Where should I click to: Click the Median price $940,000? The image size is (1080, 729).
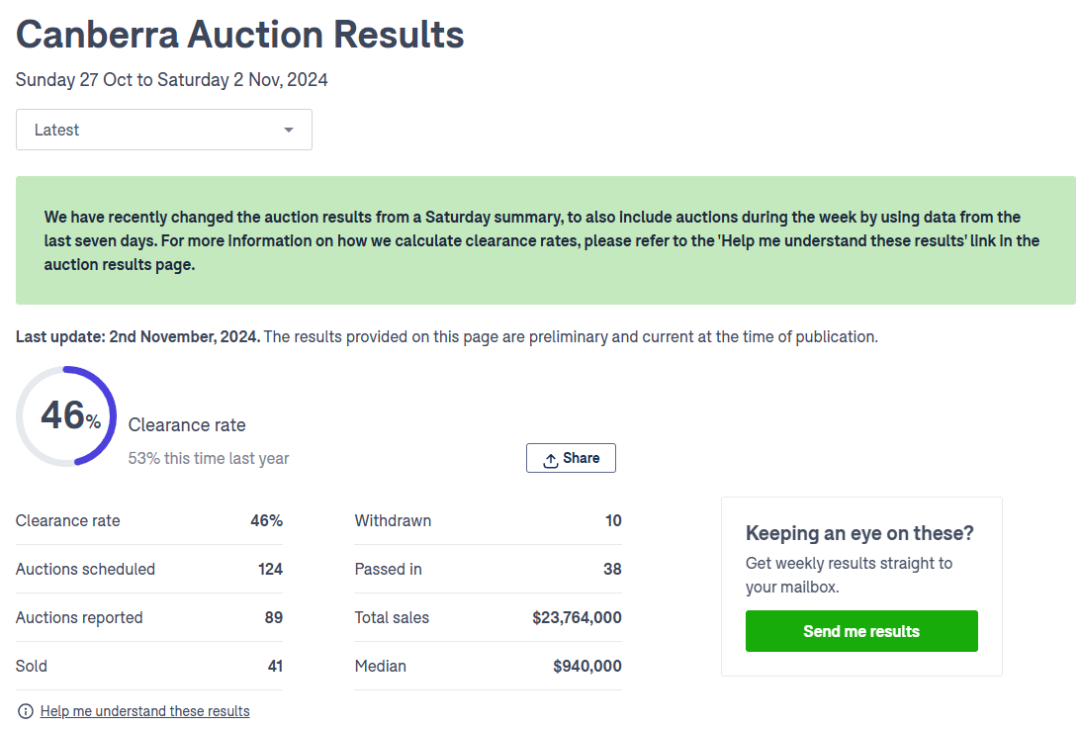click(x=587, y=666)
